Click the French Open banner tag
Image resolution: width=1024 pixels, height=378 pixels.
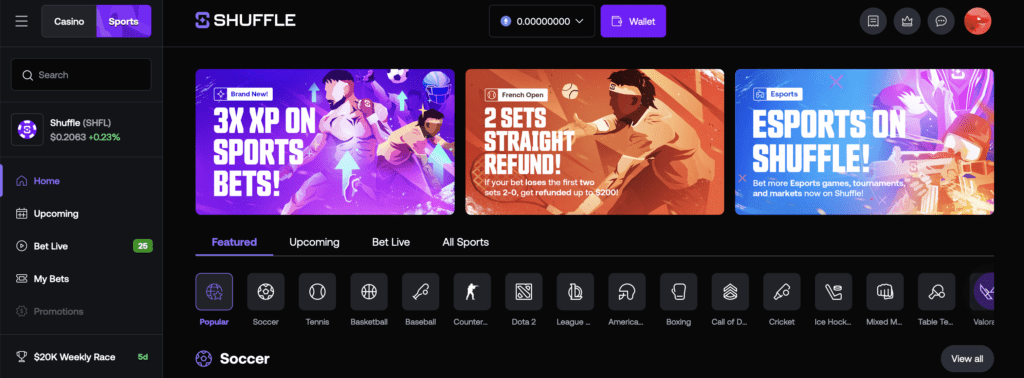click(x=516, y=95)
